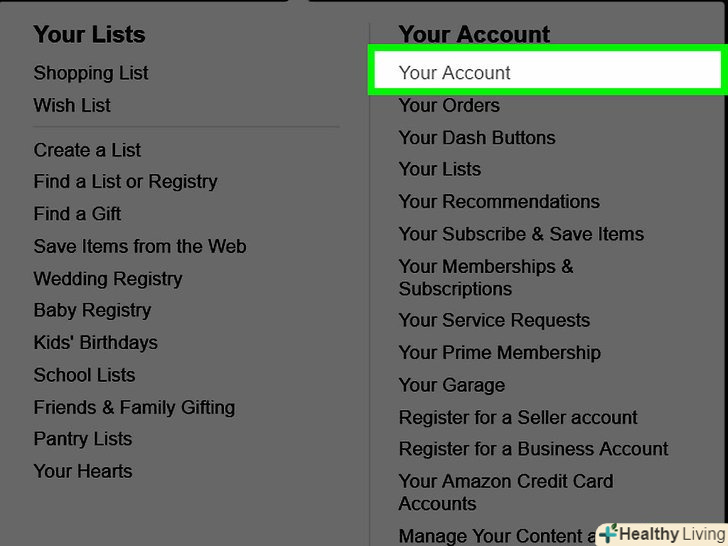Open the Shopping List
This screenshot has height=546, width=728.
pos(91,73)
